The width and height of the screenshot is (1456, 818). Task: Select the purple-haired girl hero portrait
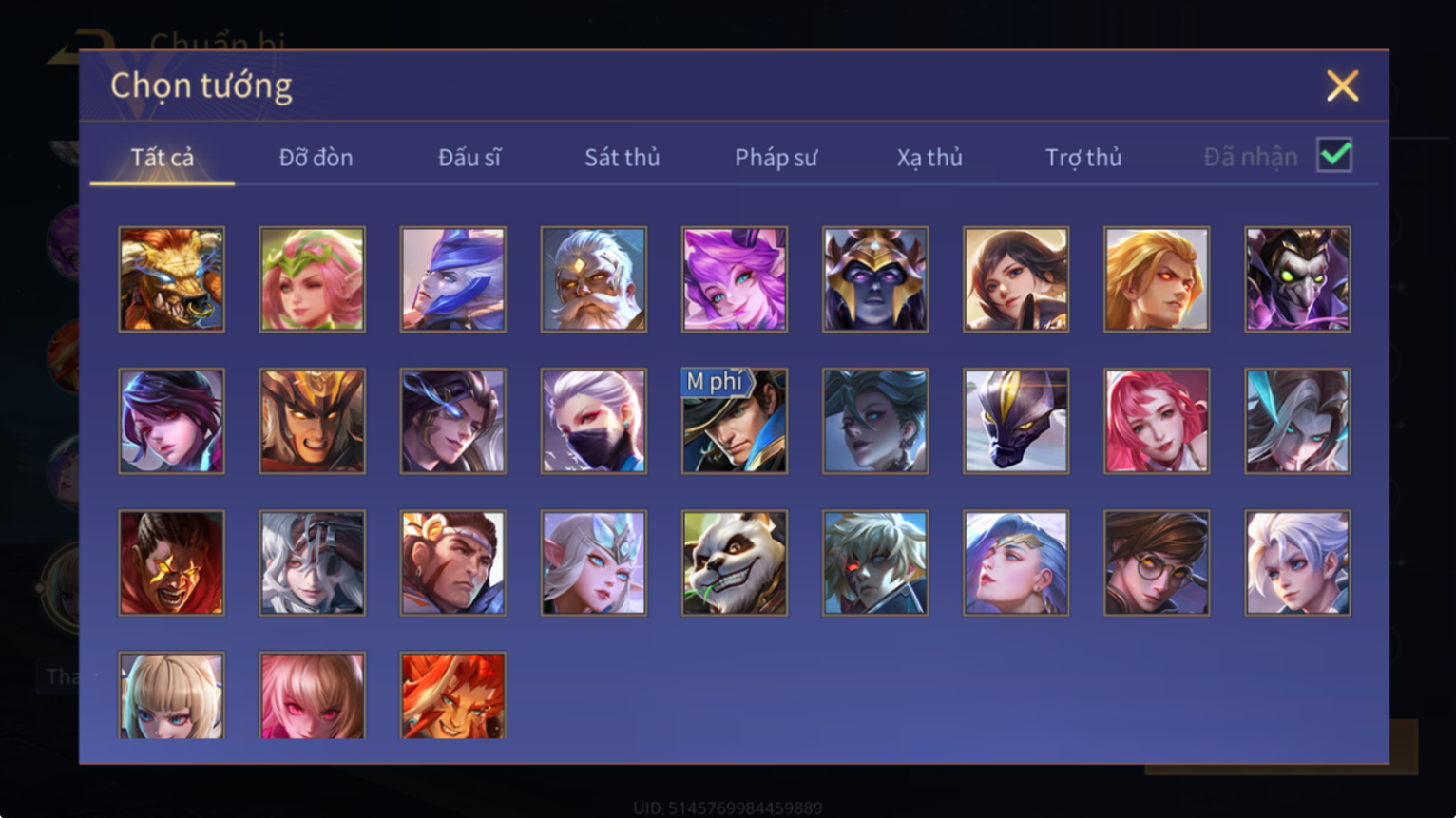pos(735,279)
